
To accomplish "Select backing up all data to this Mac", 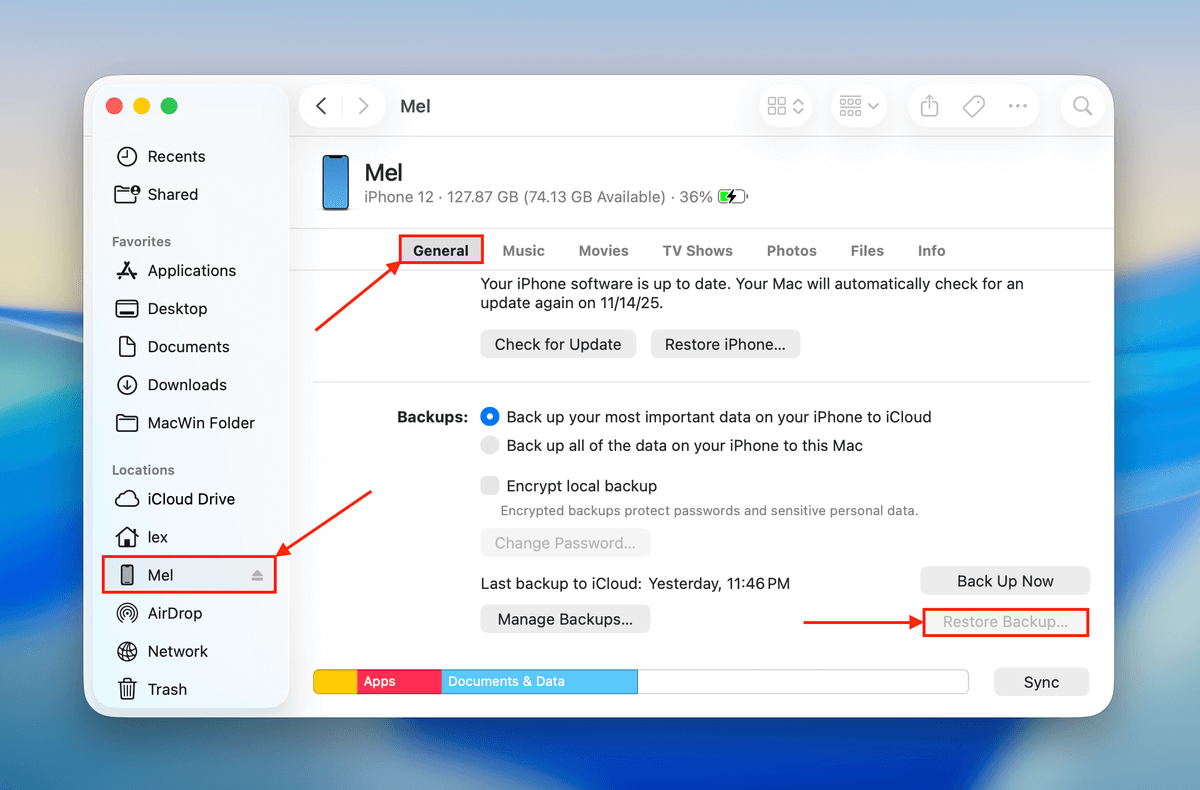I will pyautogui.click(x=489, y=445).
